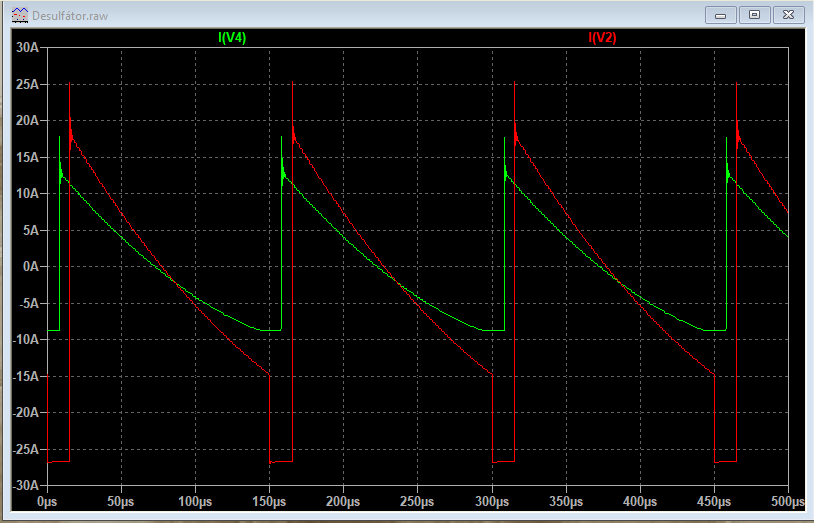Click the -25A vertical axis label
814x523 pixels.
point(26,449)
